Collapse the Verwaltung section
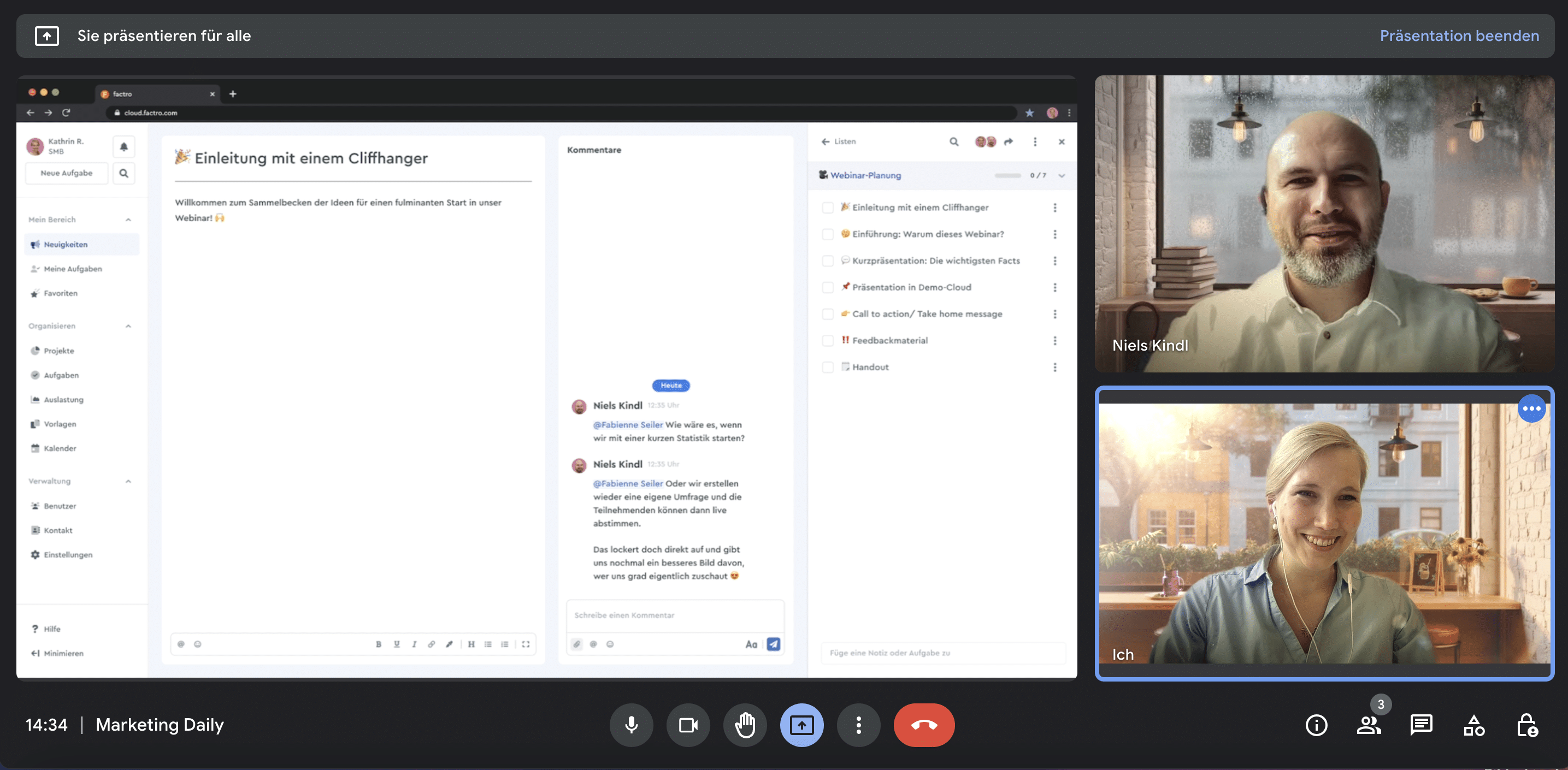This screenshot has height=770, width=1568. tap(128, 481)
